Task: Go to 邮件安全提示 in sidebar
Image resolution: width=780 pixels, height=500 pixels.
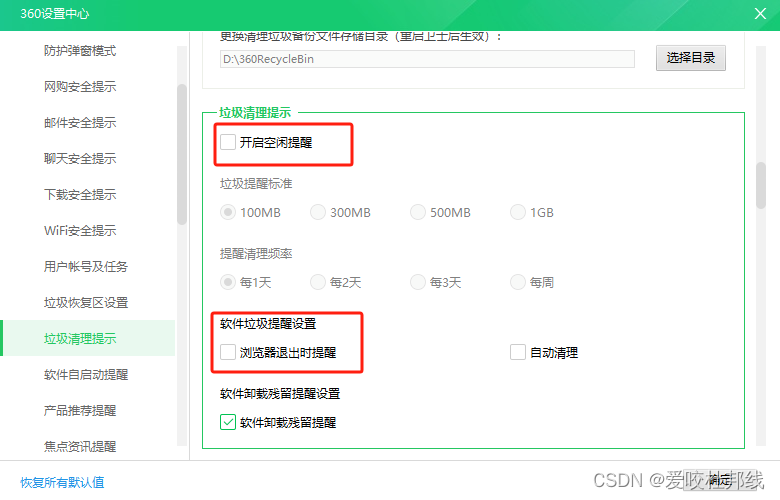Action: coord(80,122)
